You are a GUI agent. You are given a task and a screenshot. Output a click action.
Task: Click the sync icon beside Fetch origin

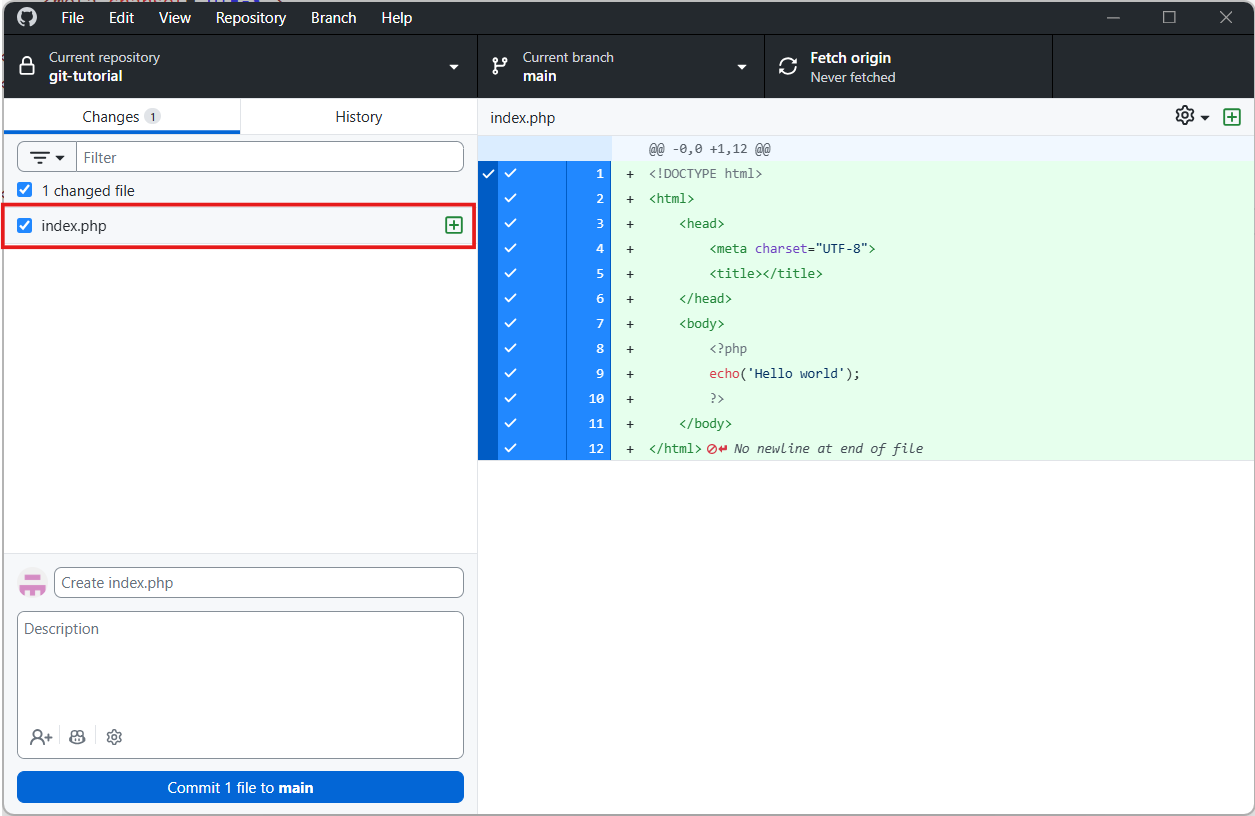[788, 67]
